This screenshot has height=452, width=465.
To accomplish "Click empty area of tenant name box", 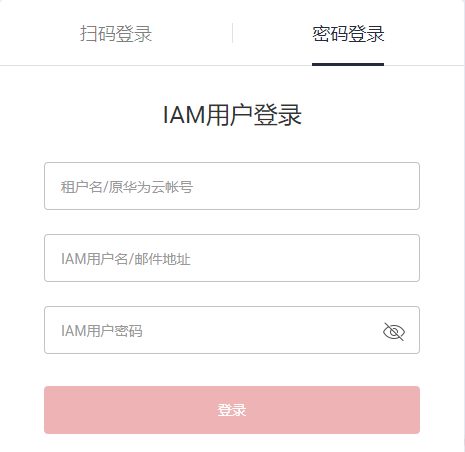I will coord(305,186).
